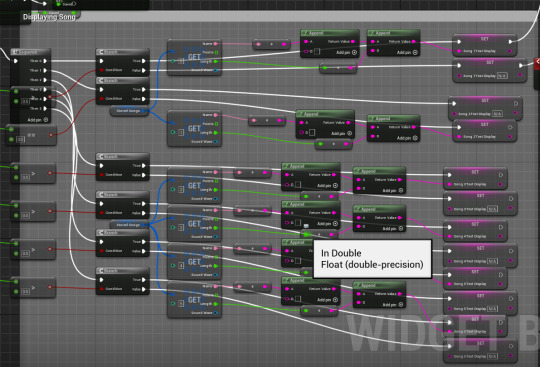Edit the B text field on the top-left Append node

[x=317, y=52]
